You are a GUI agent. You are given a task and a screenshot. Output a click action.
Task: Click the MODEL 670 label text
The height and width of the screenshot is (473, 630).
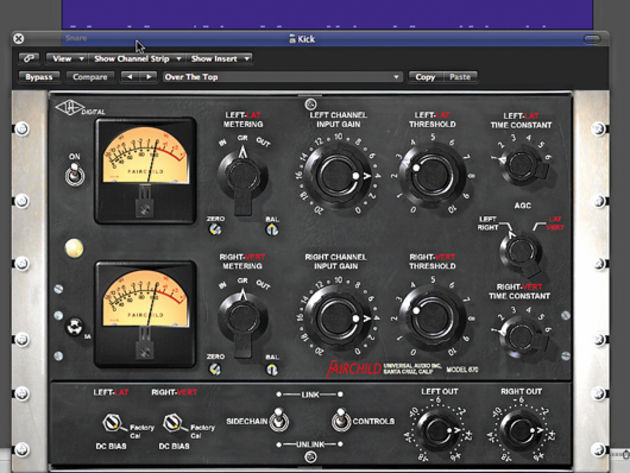(462, 369)
